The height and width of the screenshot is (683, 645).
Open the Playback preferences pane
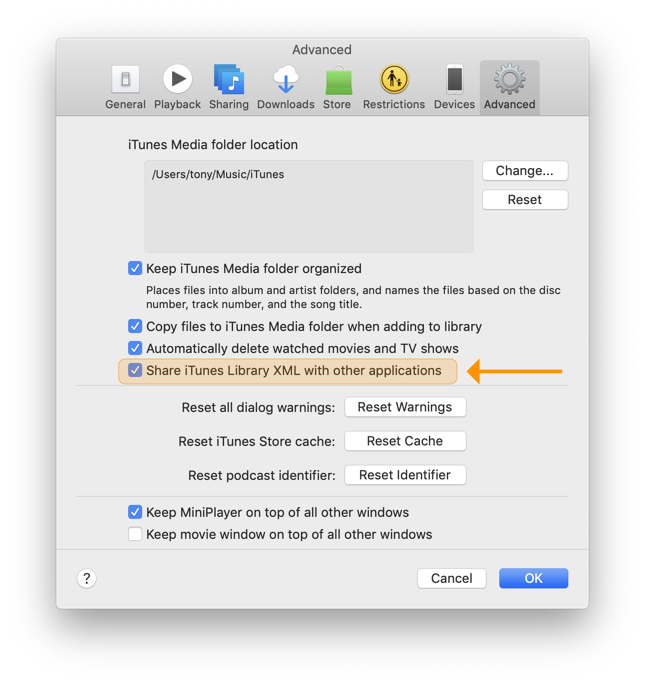[x=177, y=88]
